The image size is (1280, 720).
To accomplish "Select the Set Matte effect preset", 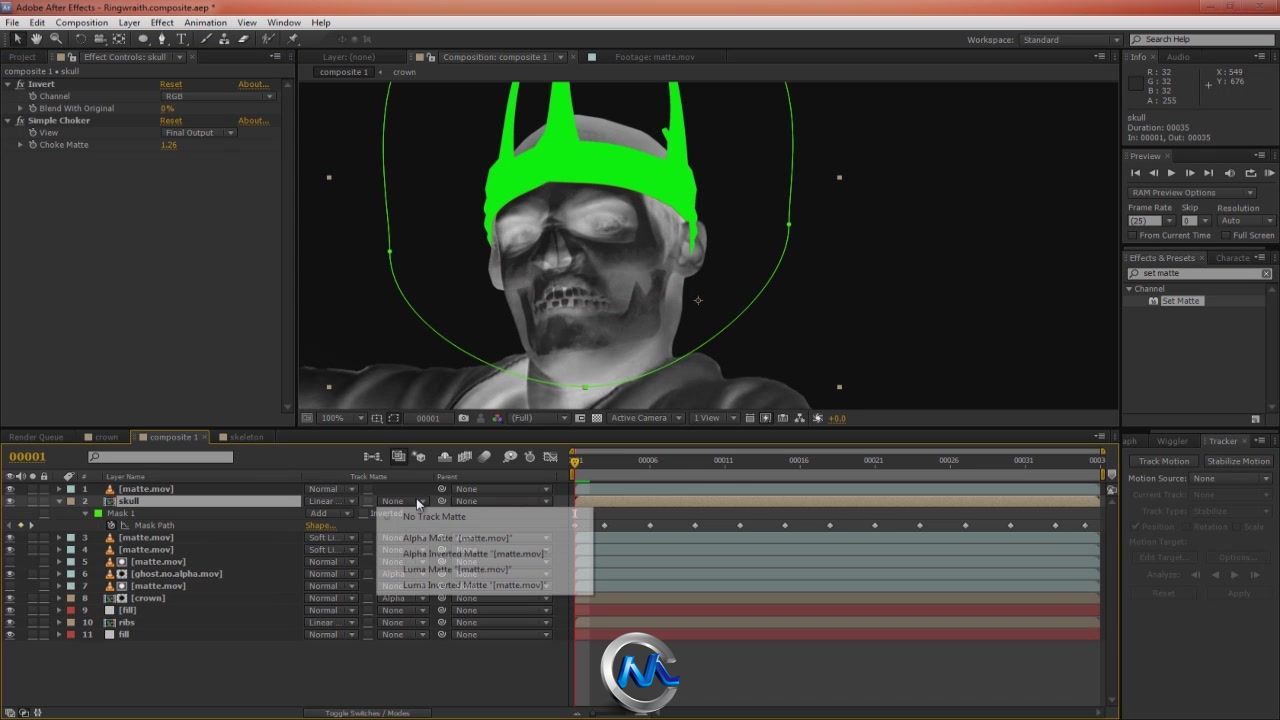I will [1180, 301].
